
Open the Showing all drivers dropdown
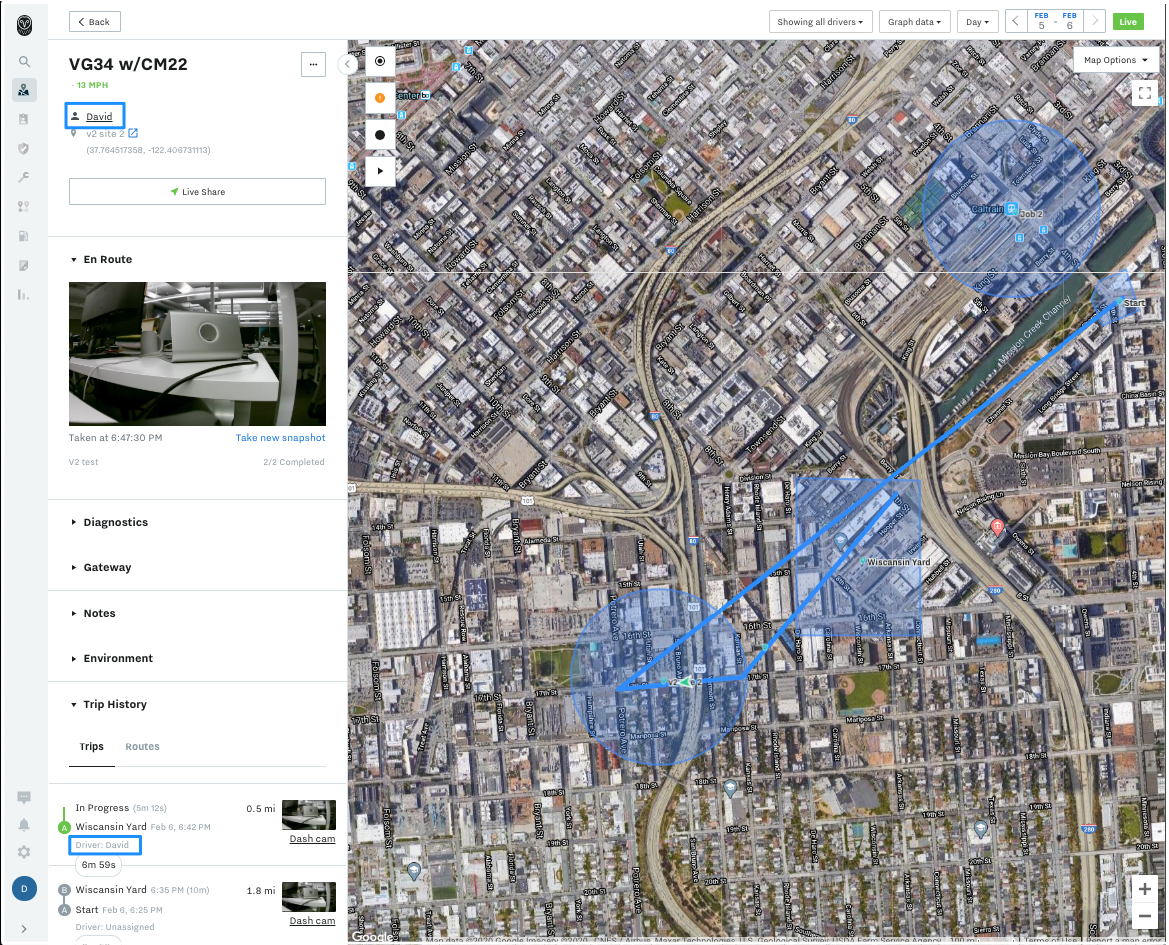(820, 21)
